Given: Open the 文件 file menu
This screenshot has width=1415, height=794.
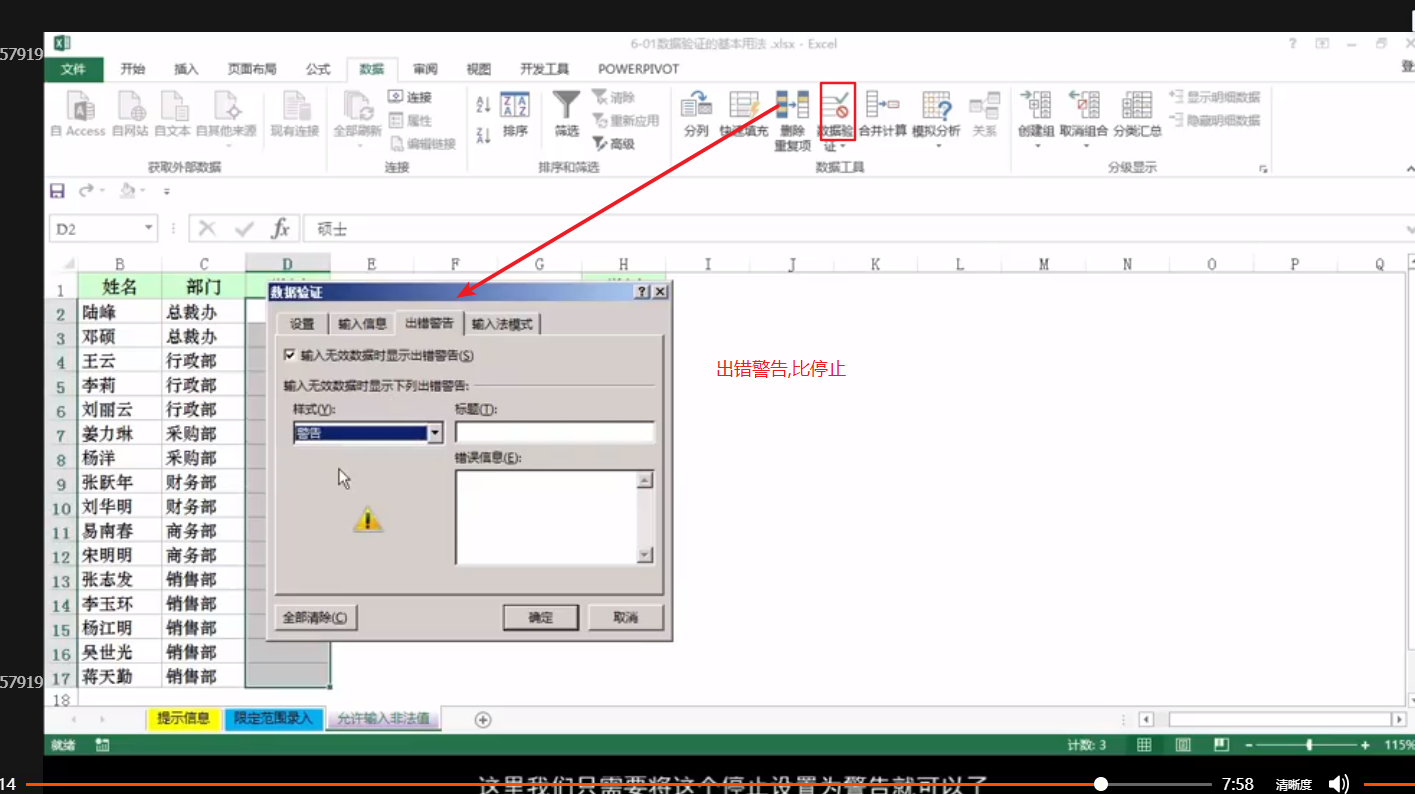Looking at the screenshot, I should point(73,69).
